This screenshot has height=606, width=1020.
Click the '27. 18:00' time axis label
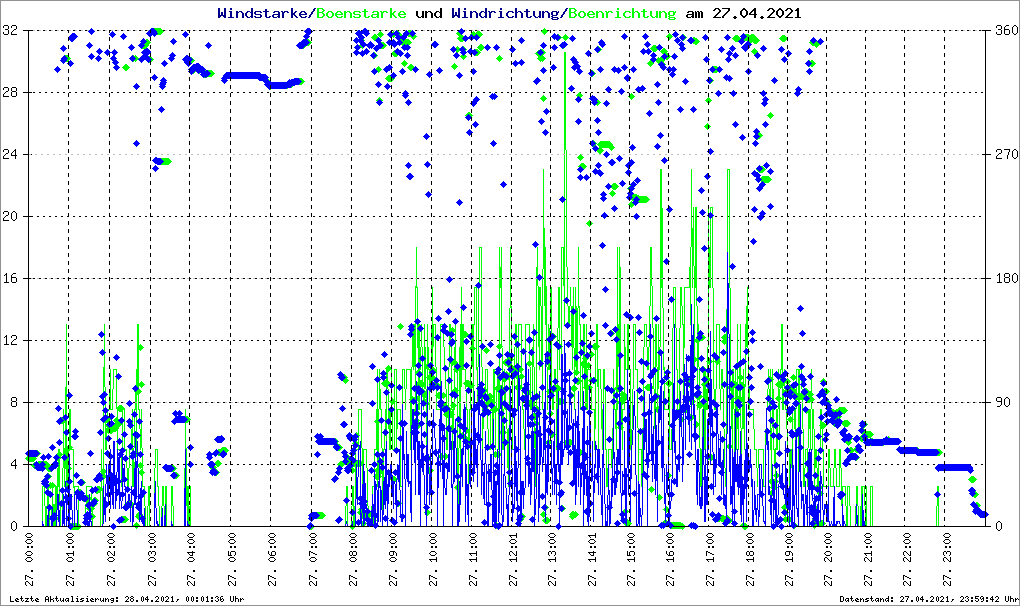(749, 560)
